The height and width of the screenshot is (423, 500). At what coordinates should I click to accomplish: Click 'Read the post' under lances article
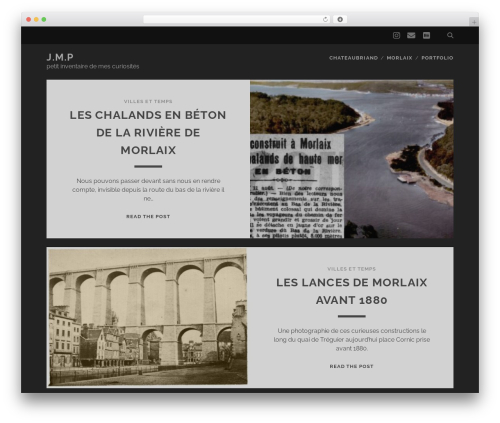(x=351, y=366)
